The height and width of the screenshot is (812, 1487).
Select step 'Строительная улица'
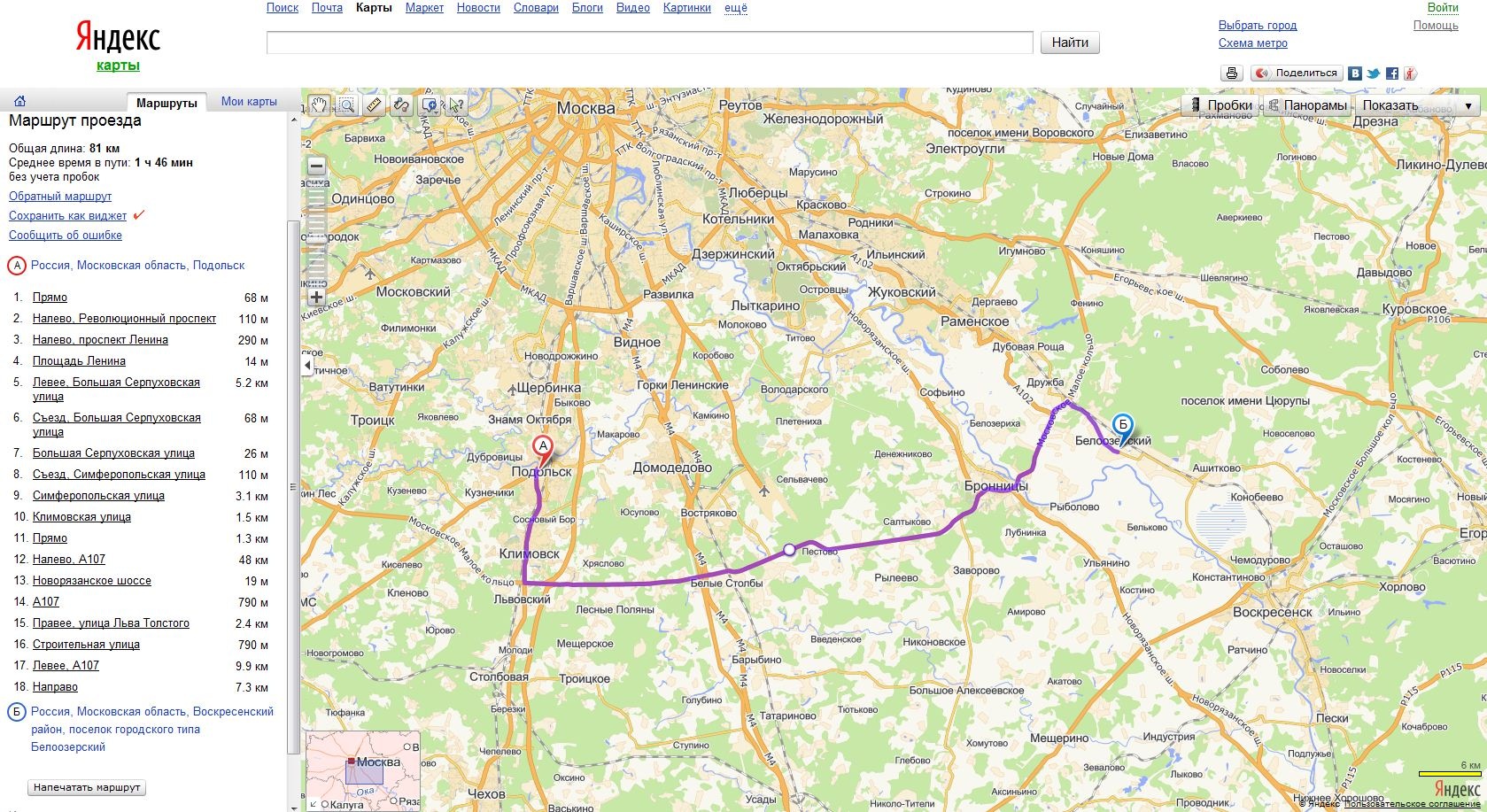(x=86, y=645)
